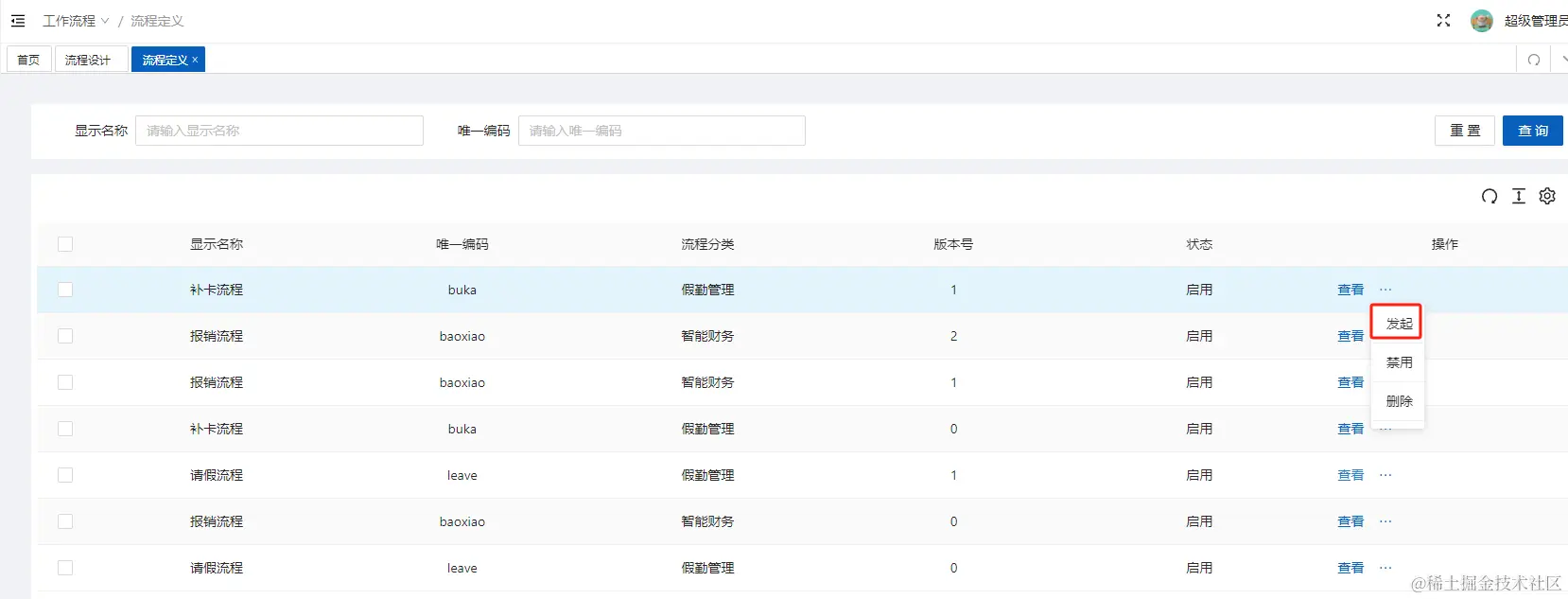This screenshot has height=599, width=1568.
Task: Tick the select-all header checkbox
Action: coord(65,244)
